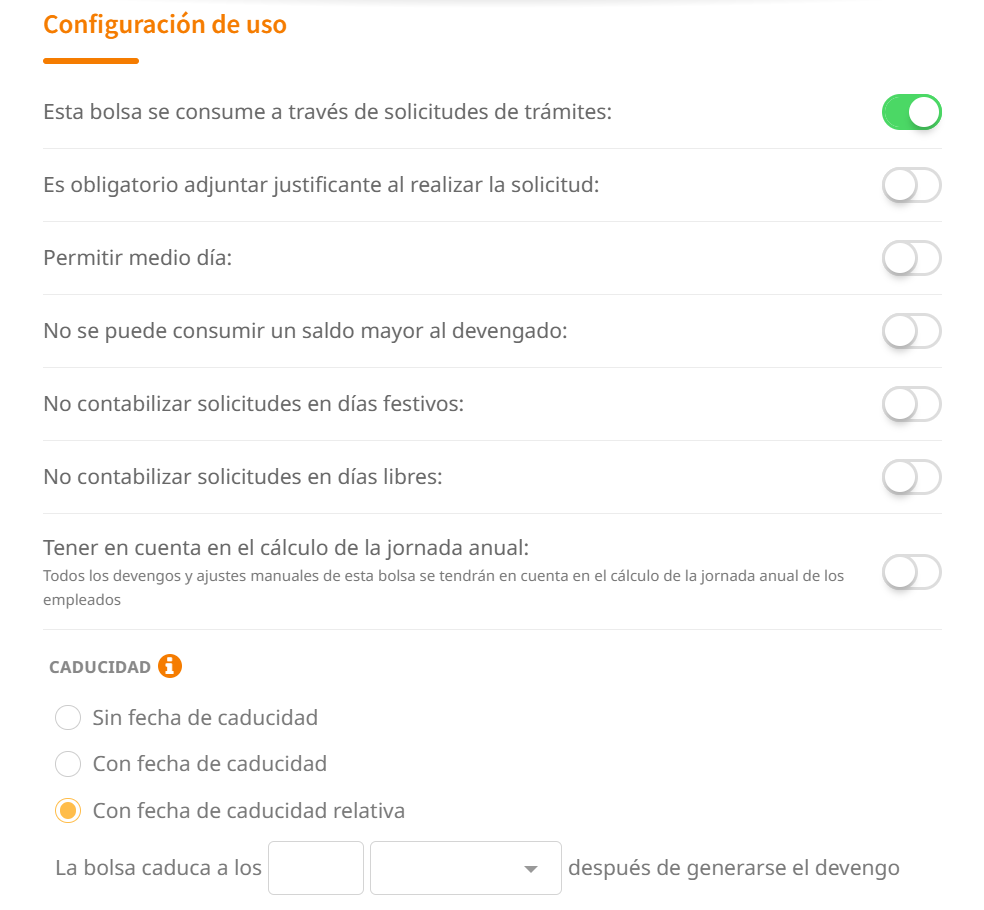Enable obligatorio adjuntar justificante switch
Image resolution: width=984 pixels, height=910 pixels.
click(x=911, y=185)
